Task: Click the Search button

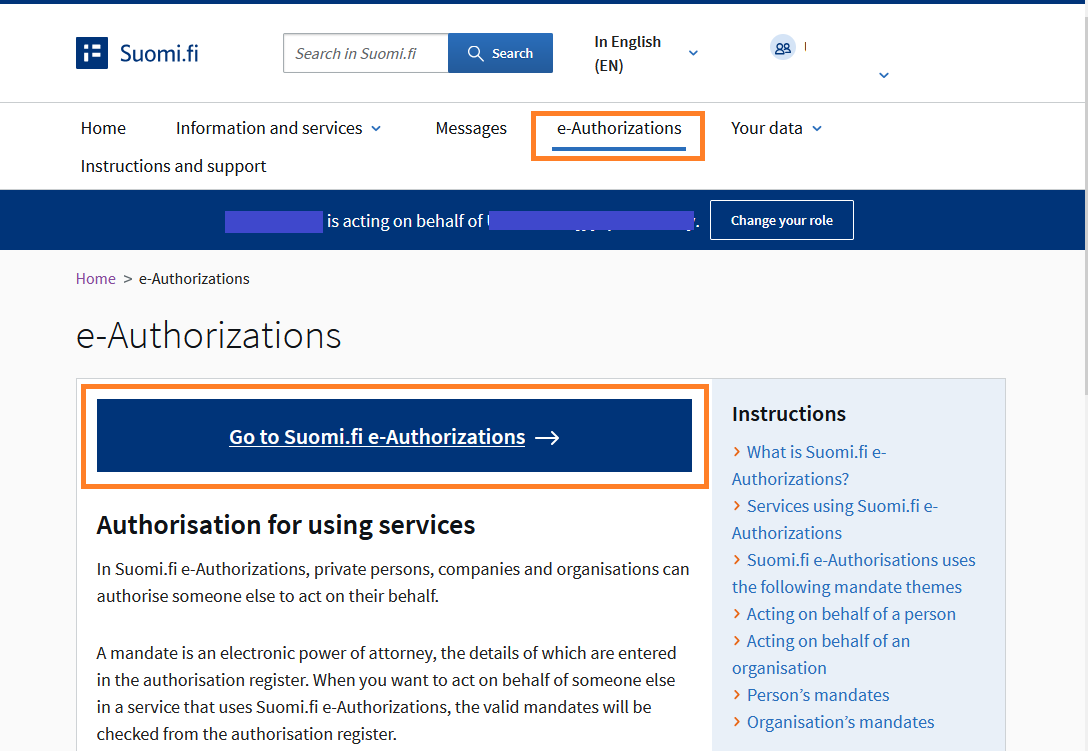Action: point(500,53)
